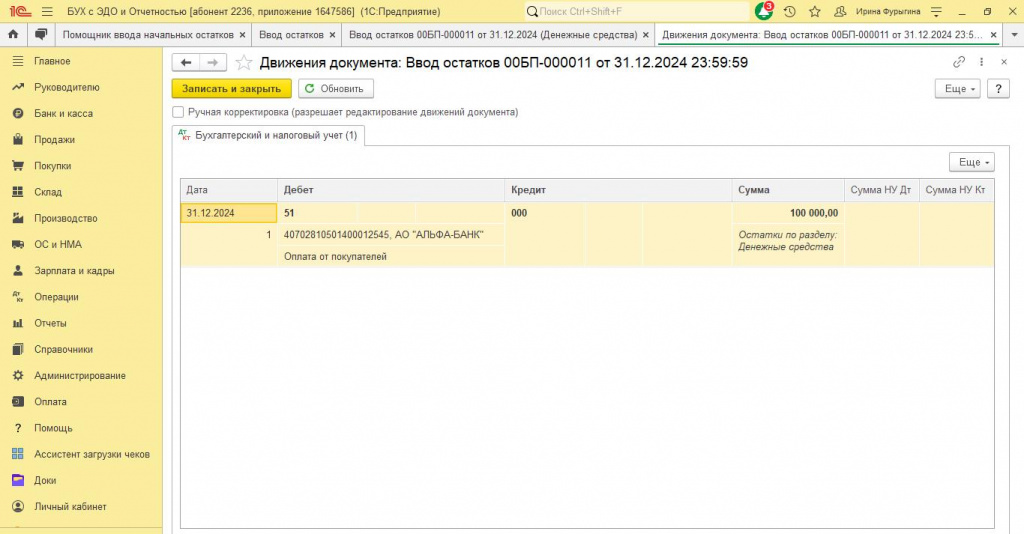Close the Денежные средства document tab

(x=646, y=35)
